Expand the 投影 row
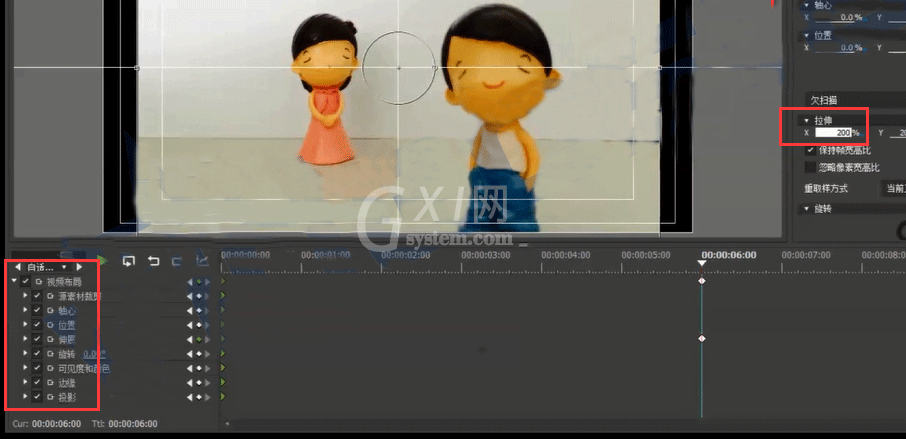 pos(25,397)
